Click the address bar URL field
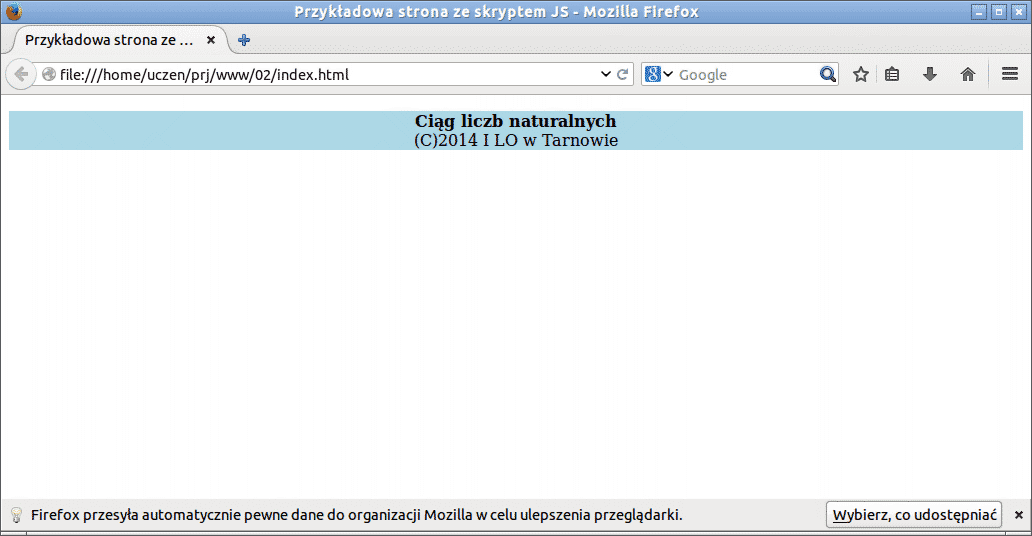1032x536 pixels. coord(320,75)
